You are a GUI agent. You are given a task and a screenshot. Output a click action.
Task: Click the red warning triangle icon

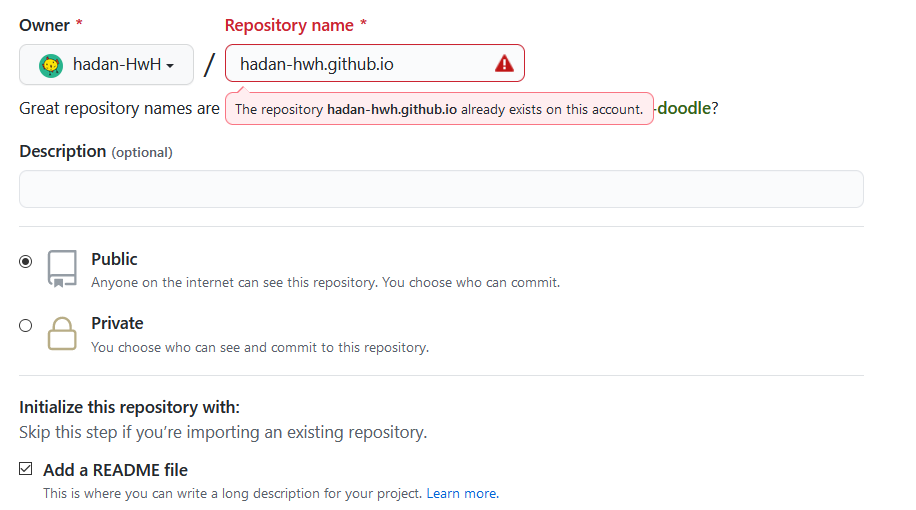(x=504, y=63)
